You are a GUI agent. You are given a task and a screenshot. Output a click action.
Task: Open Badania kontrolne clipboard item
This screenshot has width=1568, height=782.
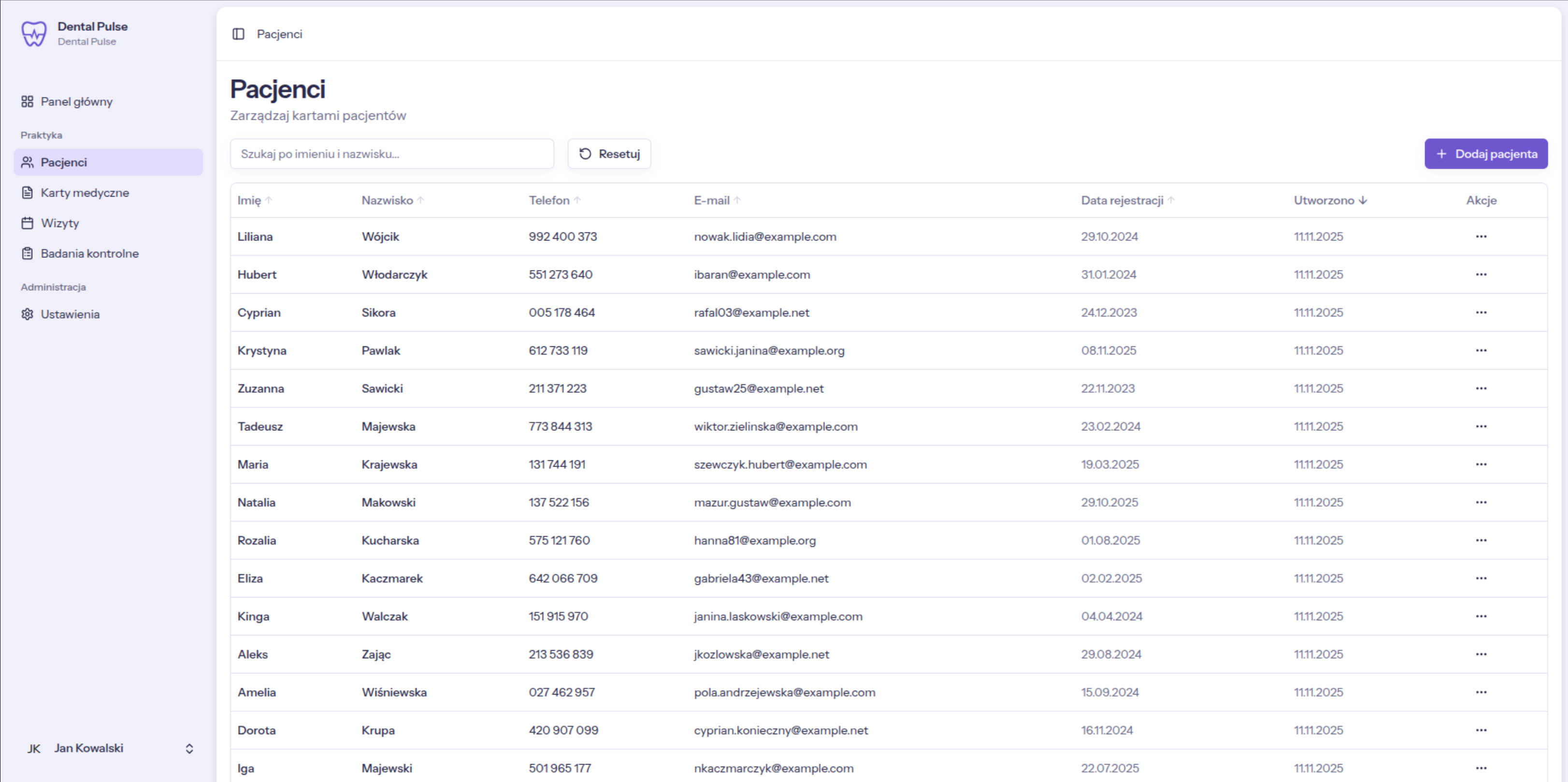pyautogui.click(x=89, y=254)
